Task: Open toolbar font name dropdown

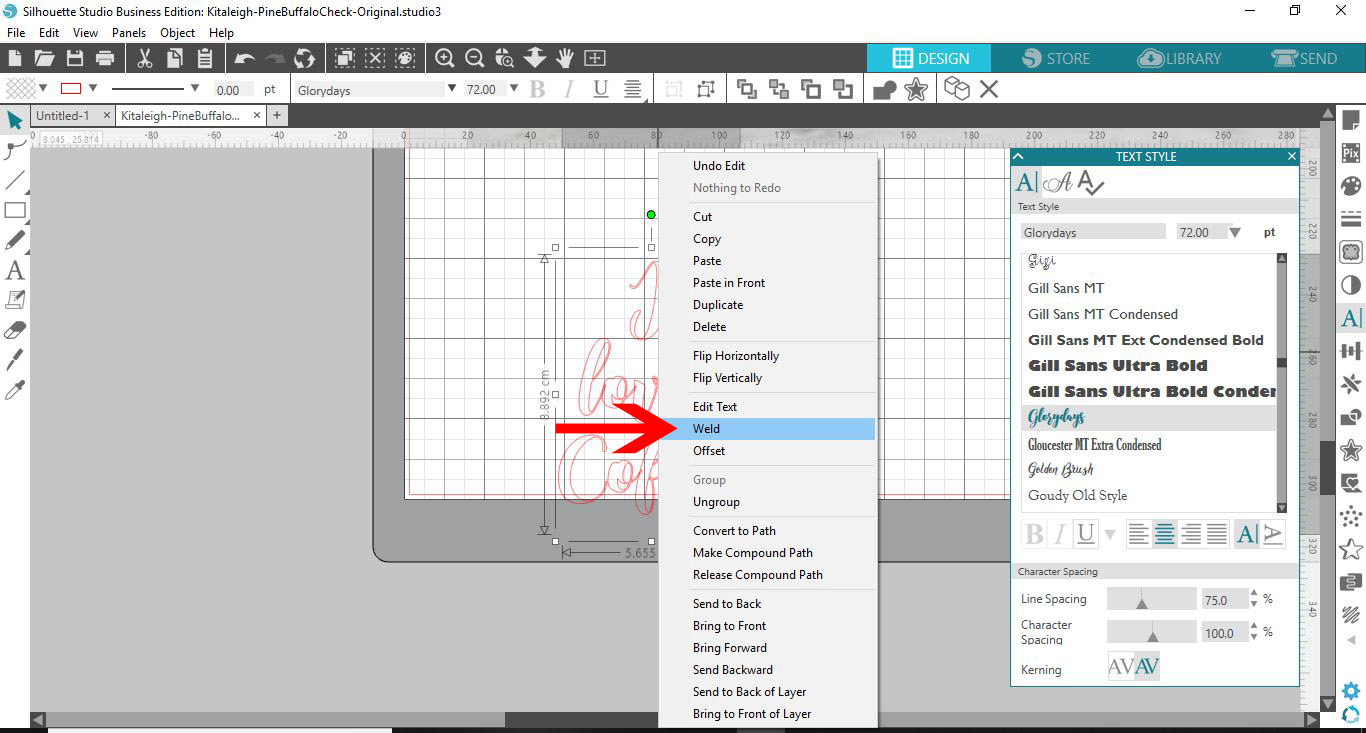Action: point(451,89)
